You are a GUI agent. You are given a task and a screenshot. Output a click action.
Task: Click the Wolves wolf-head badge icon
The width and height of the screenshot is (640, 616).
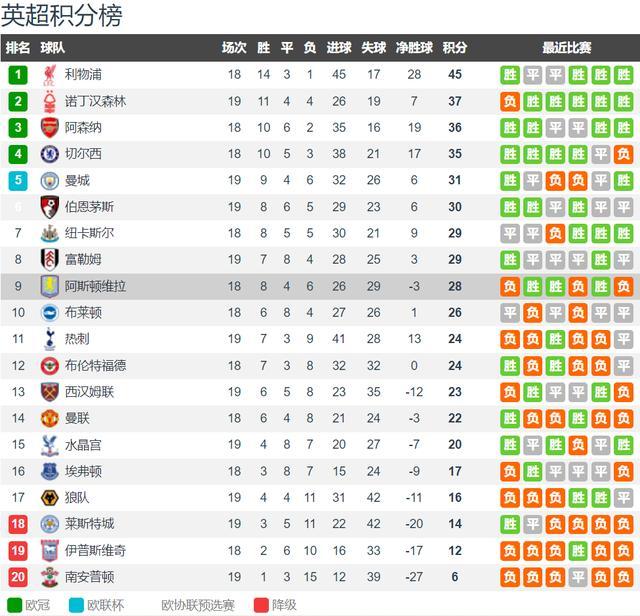coord(49,498)
